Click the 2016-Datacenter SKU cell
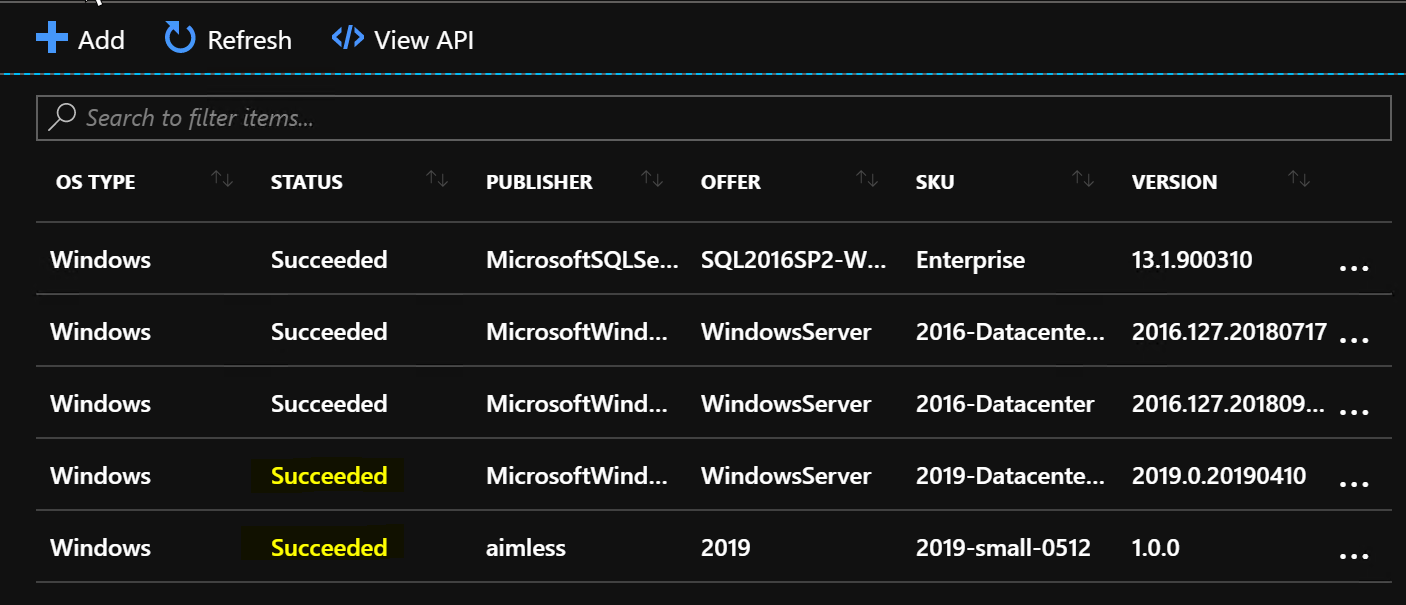 click(1005, 404)
